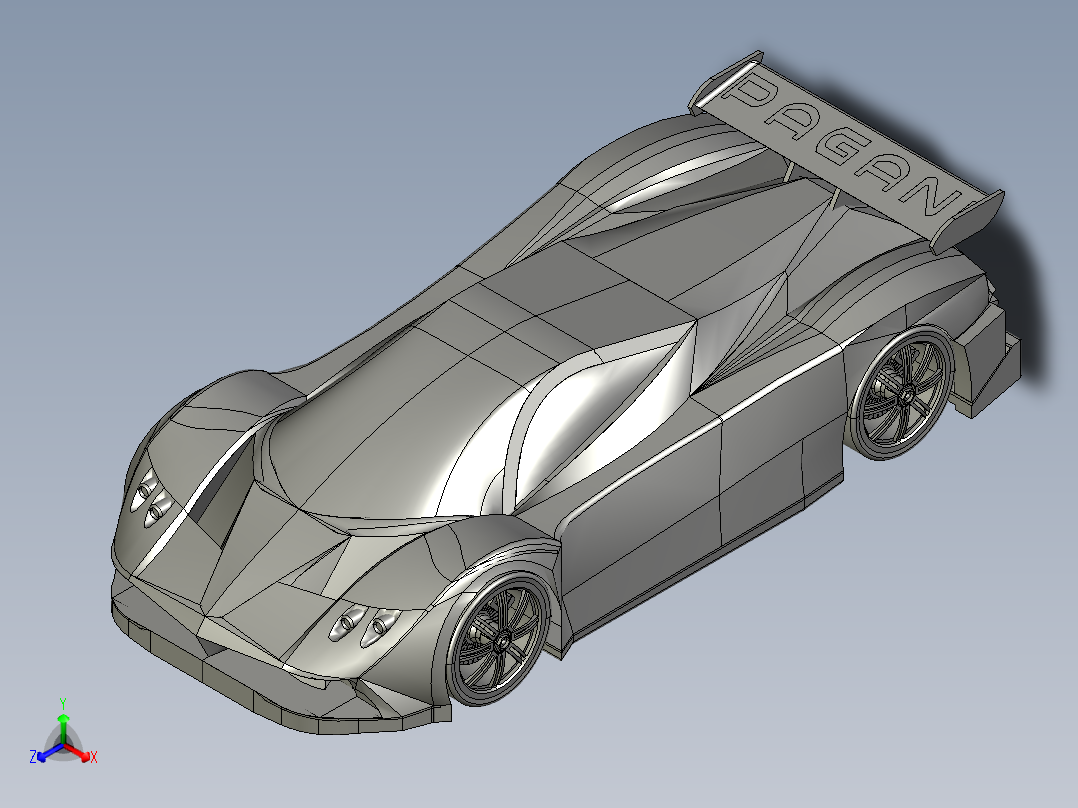Image resolution: width=1078 pixels, height=808 pixels.
Task: Select the twin headlights on the far front fender
Action: [x=153, y=499]
